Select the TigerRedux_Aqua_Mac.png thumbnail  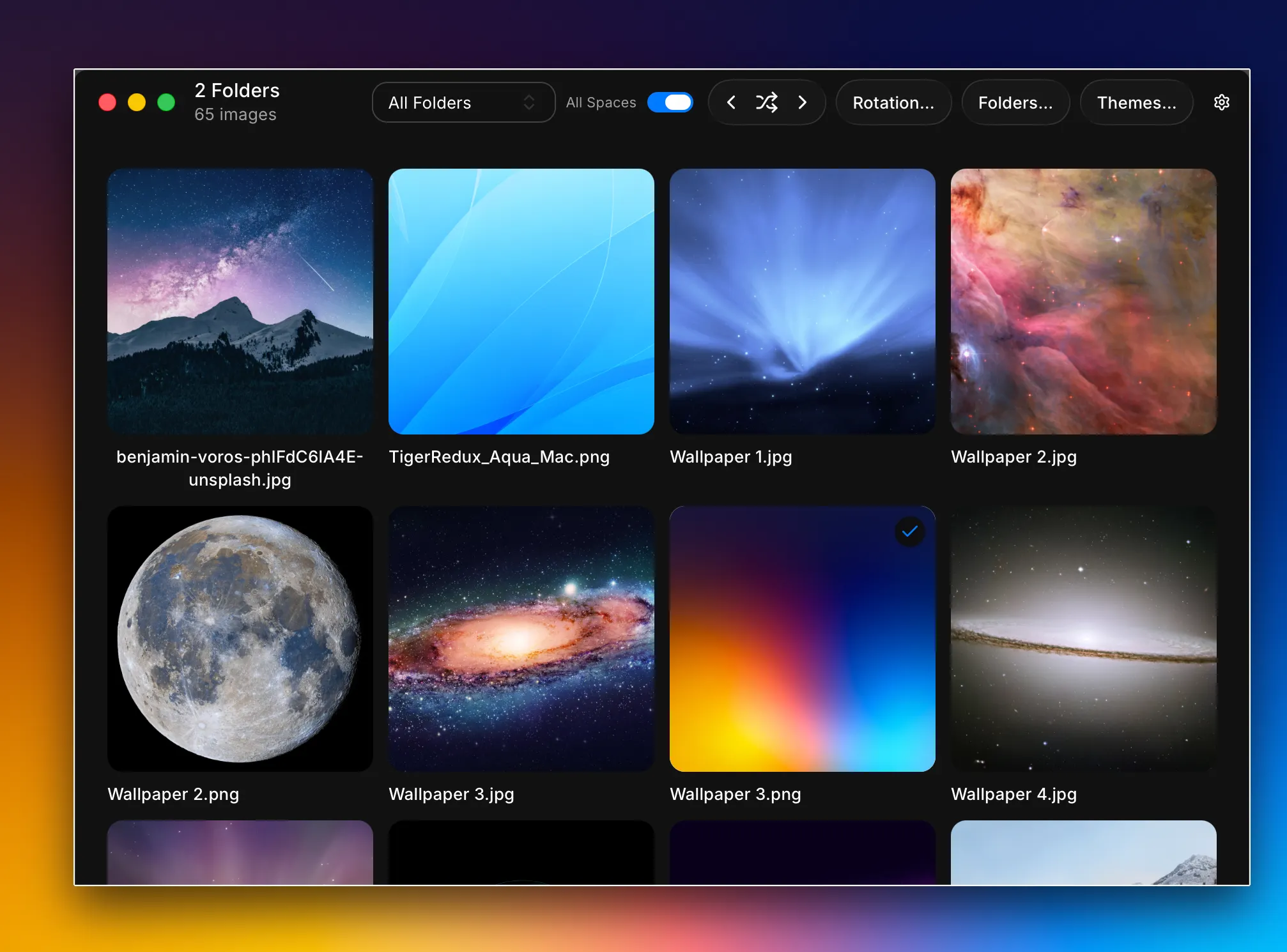click(x=521, y=302)
